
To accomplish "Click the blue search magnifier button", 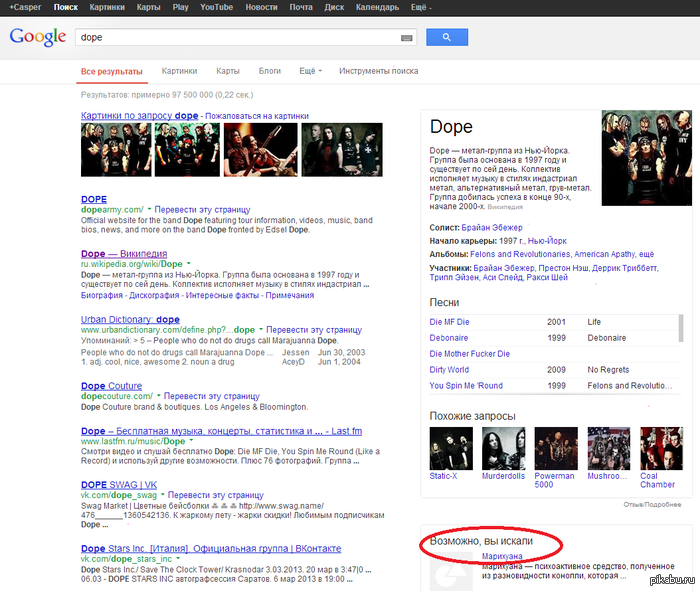I will pyautogui.click(x=447, y=37).
